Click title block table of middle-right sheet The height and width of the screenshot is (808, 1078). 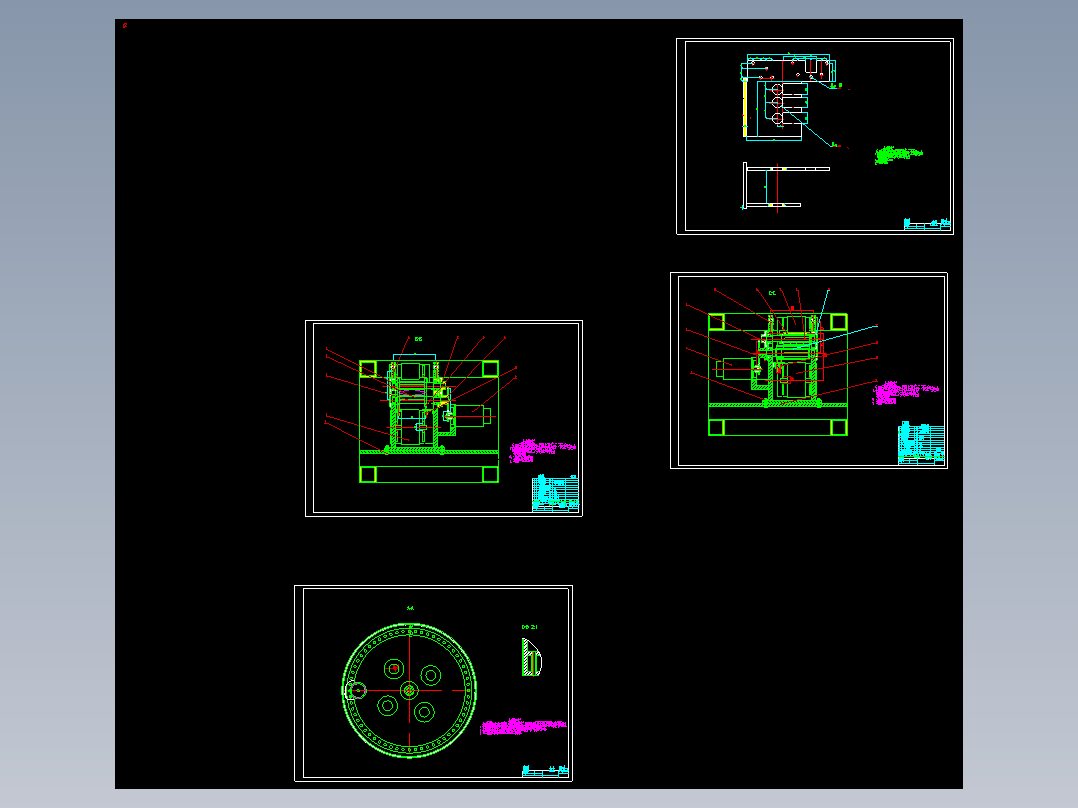921,444
